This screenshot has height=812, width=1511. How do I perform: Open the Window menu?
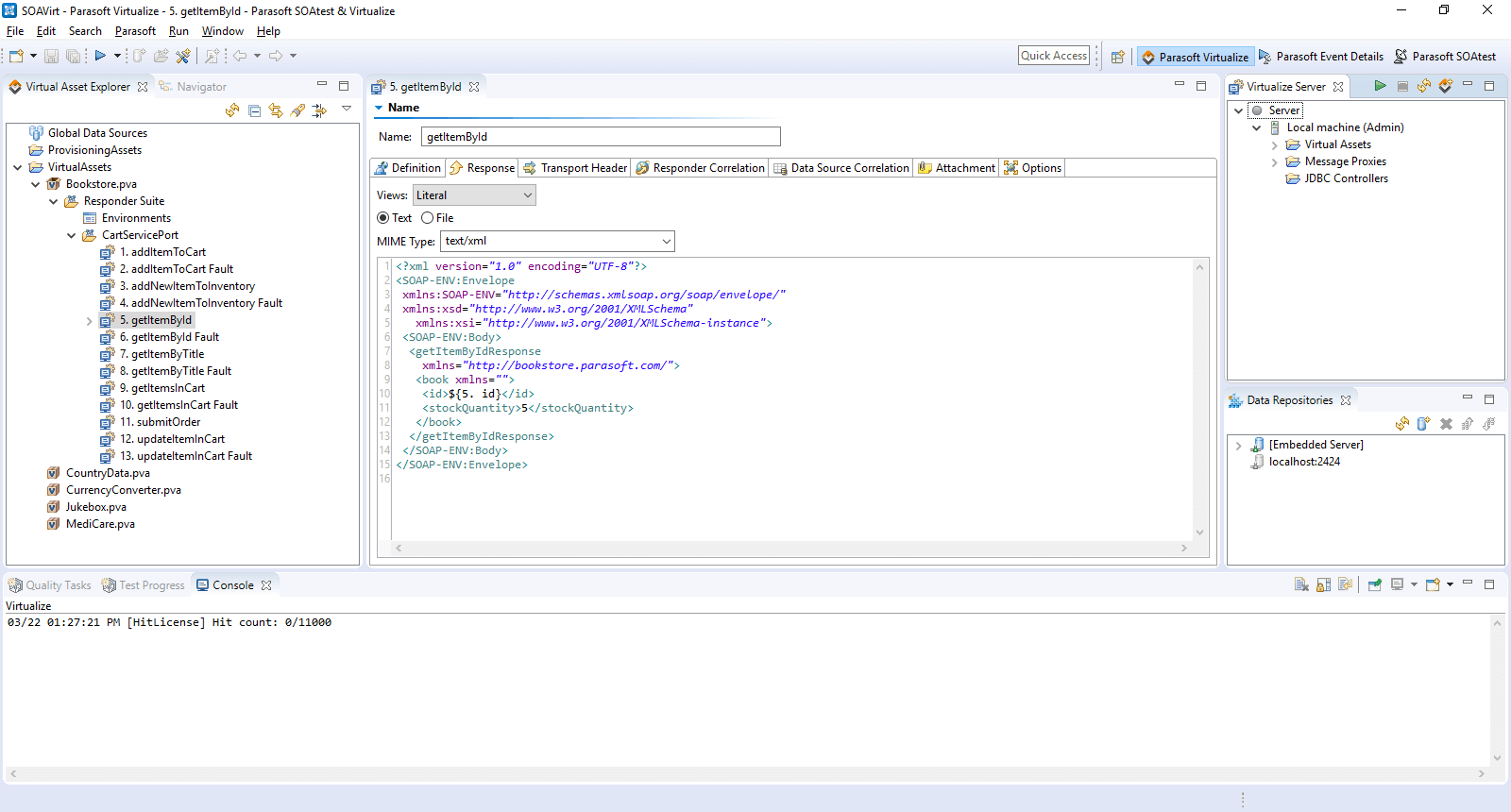222,31
